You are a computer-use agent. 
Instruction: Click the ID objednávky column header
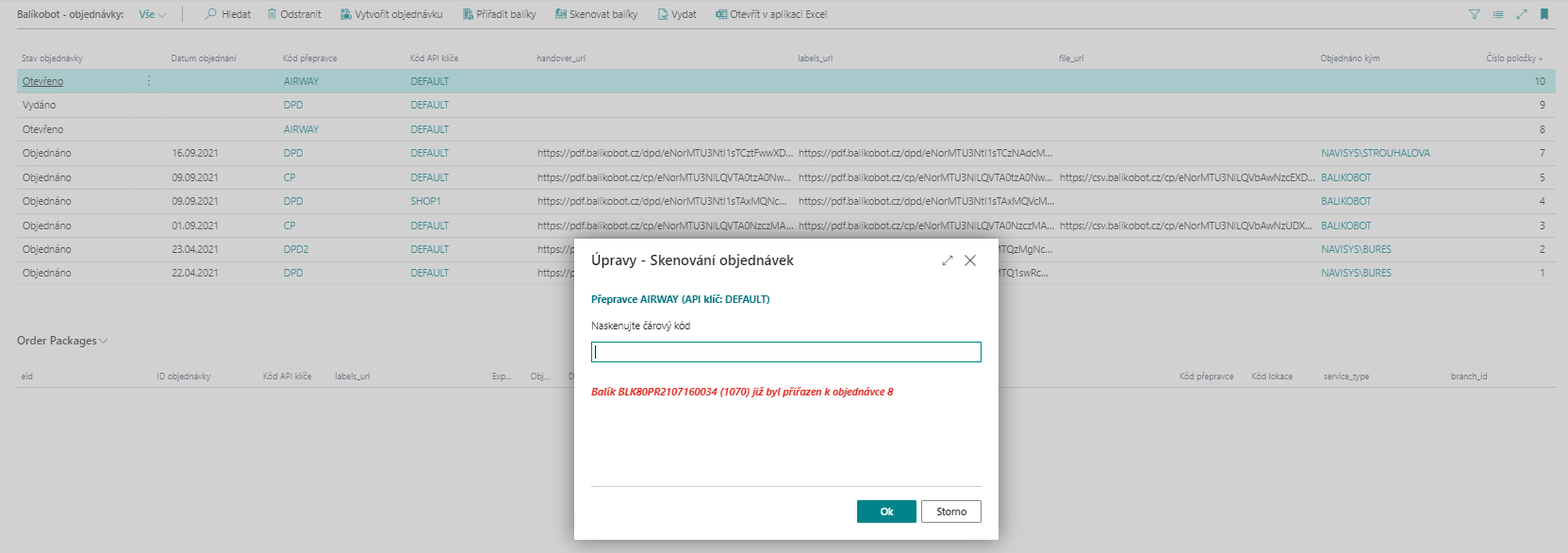(x=184, y=377)
